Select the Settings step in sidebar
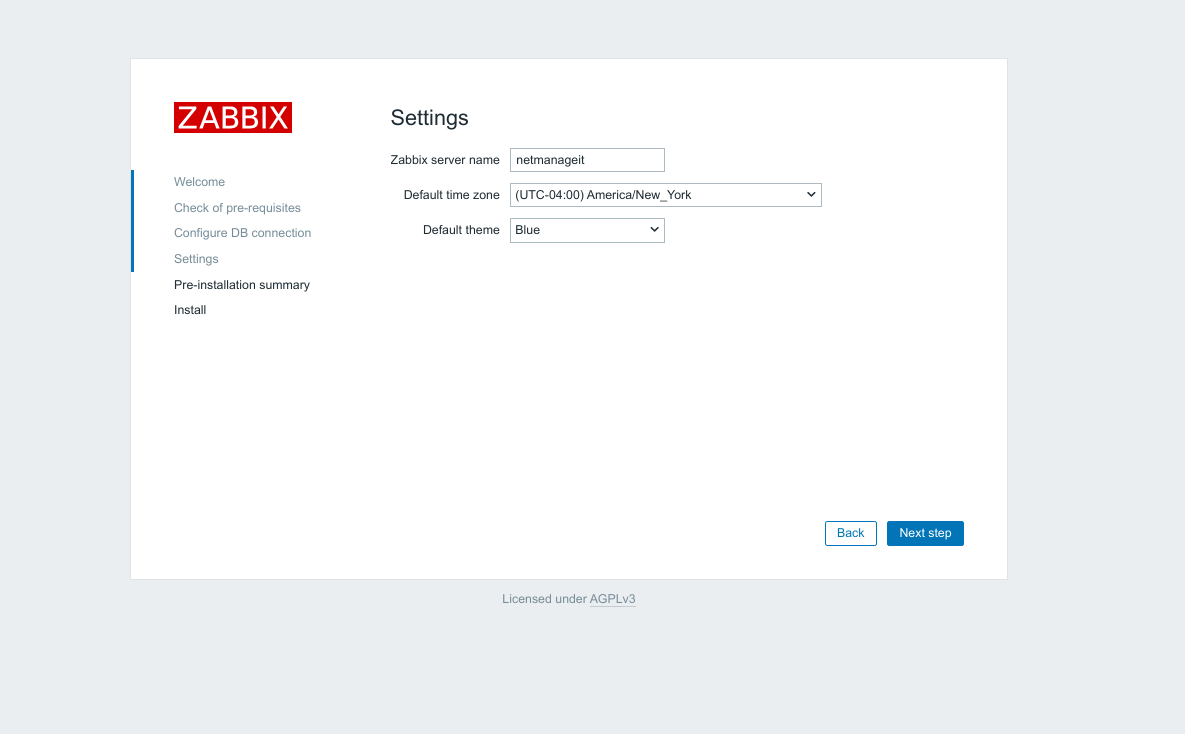 [196, 259]
